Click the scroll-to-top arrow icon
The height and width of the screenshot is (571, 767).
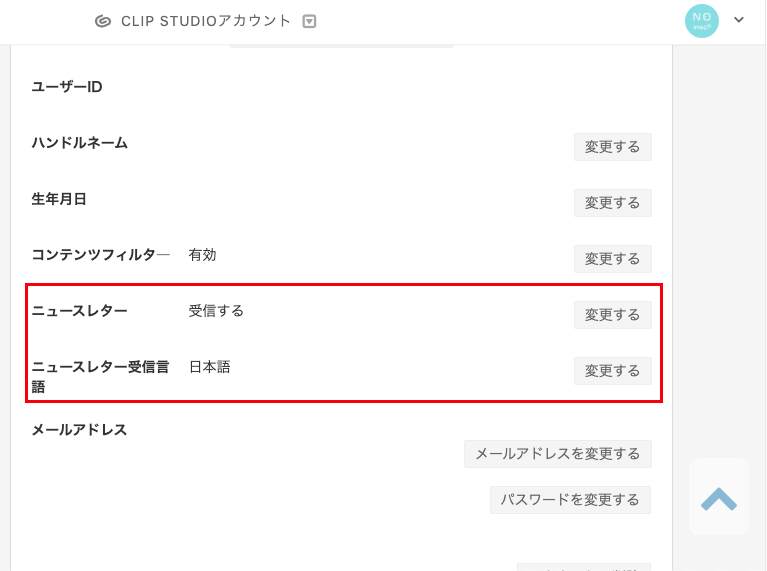coord(719,496)
